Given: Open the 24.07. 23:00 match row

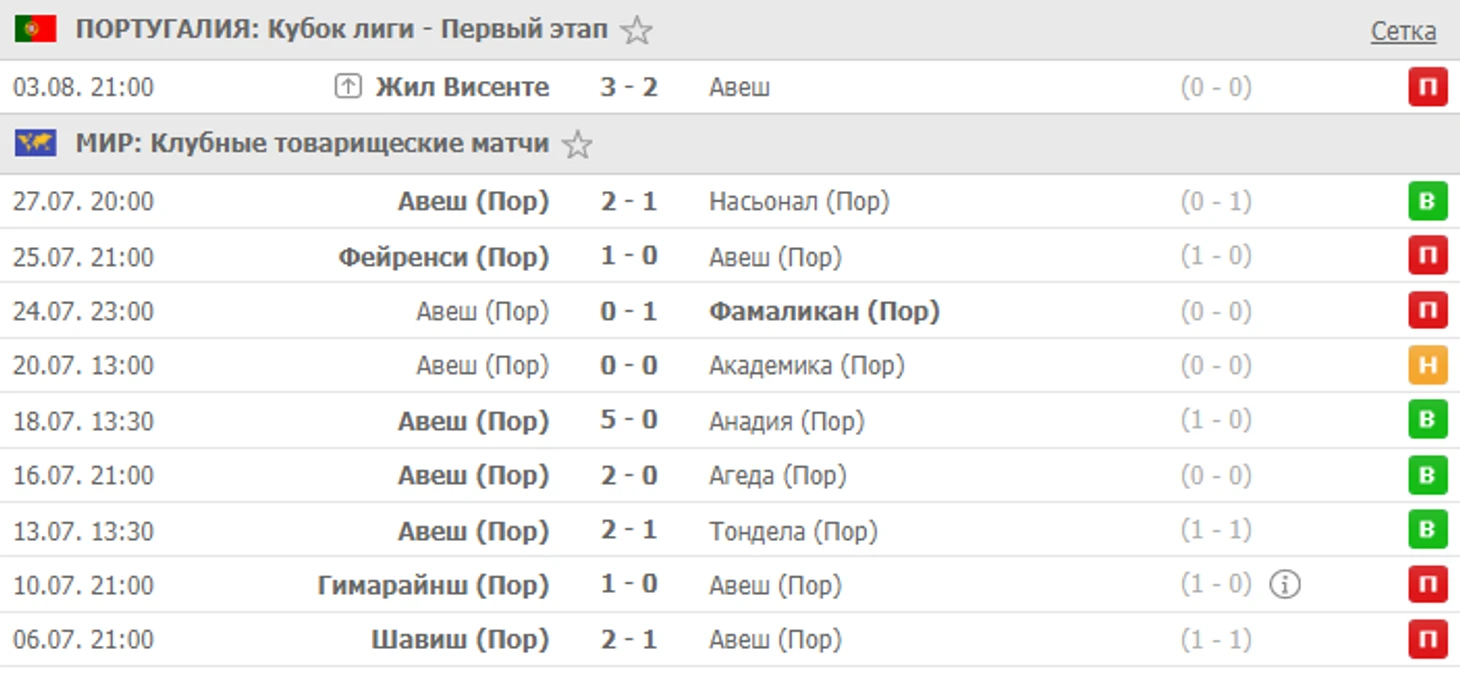Looking at the screenshot, I should pyautogui.click(x=730, y=311).
